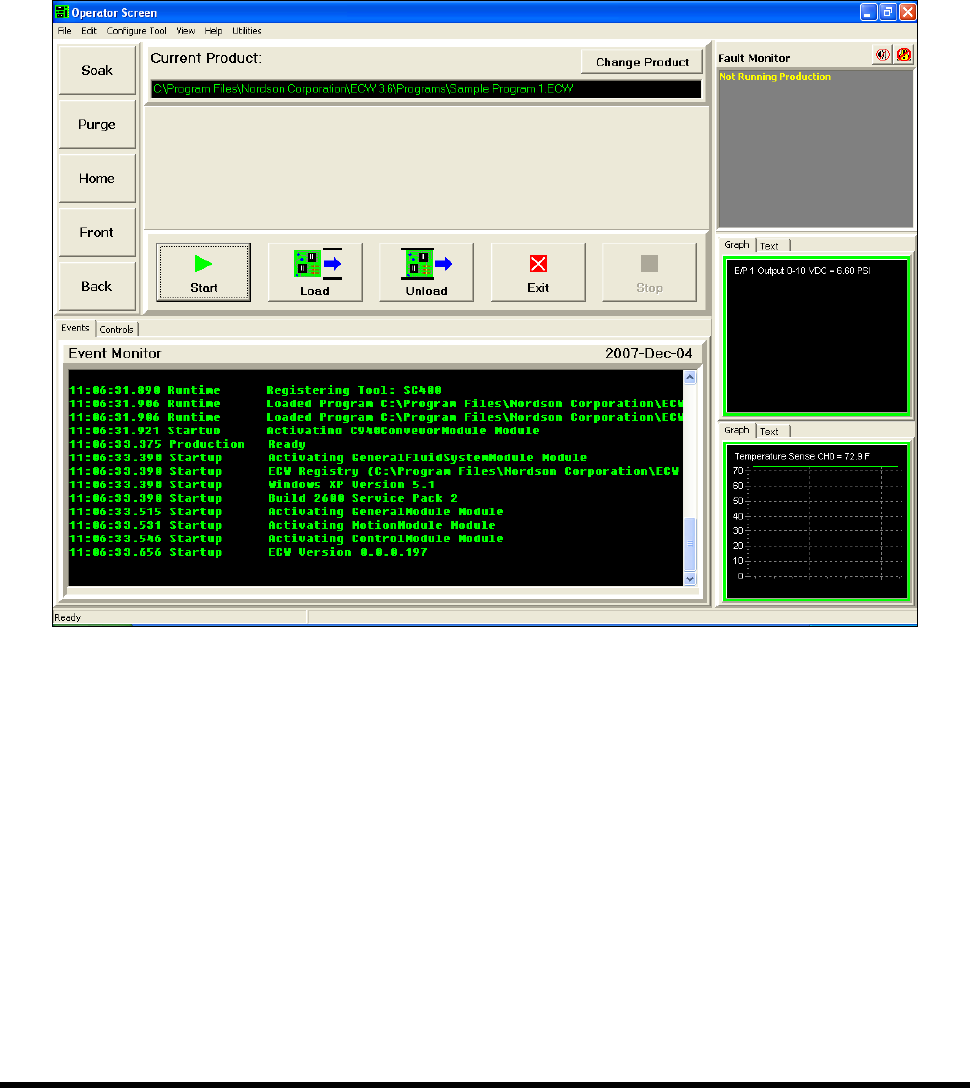Screen dimensions: 970x1088
Task: Open the Edit menu
Action: click(89, 31)
